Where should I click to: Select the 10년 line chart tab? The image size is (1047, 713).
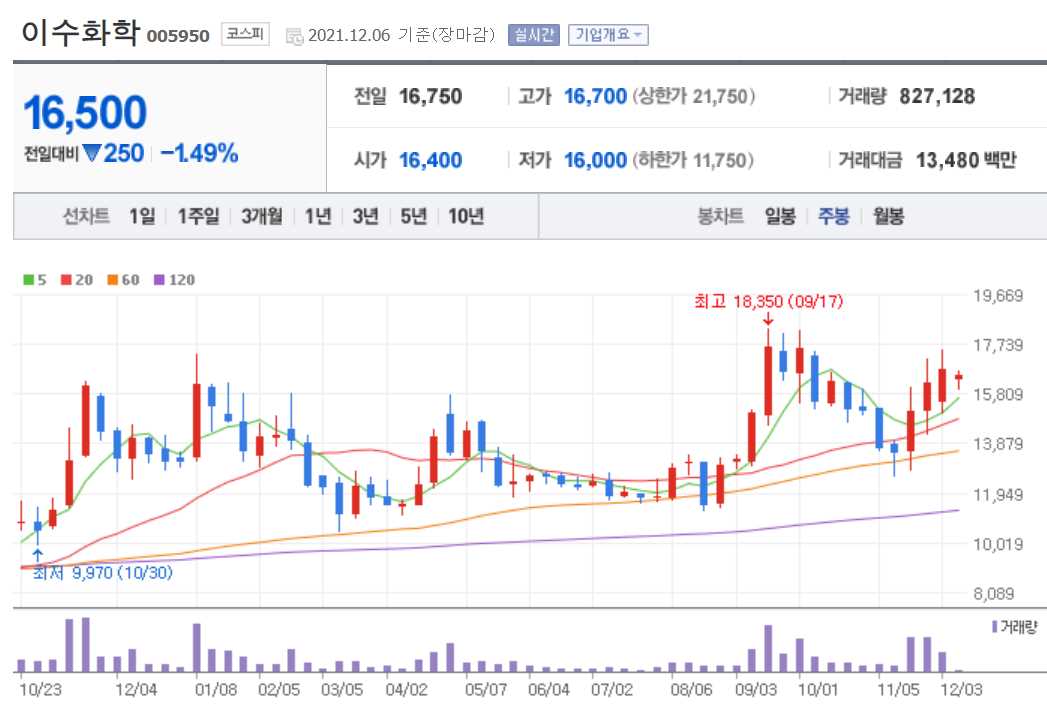click(x=466, y=216)
